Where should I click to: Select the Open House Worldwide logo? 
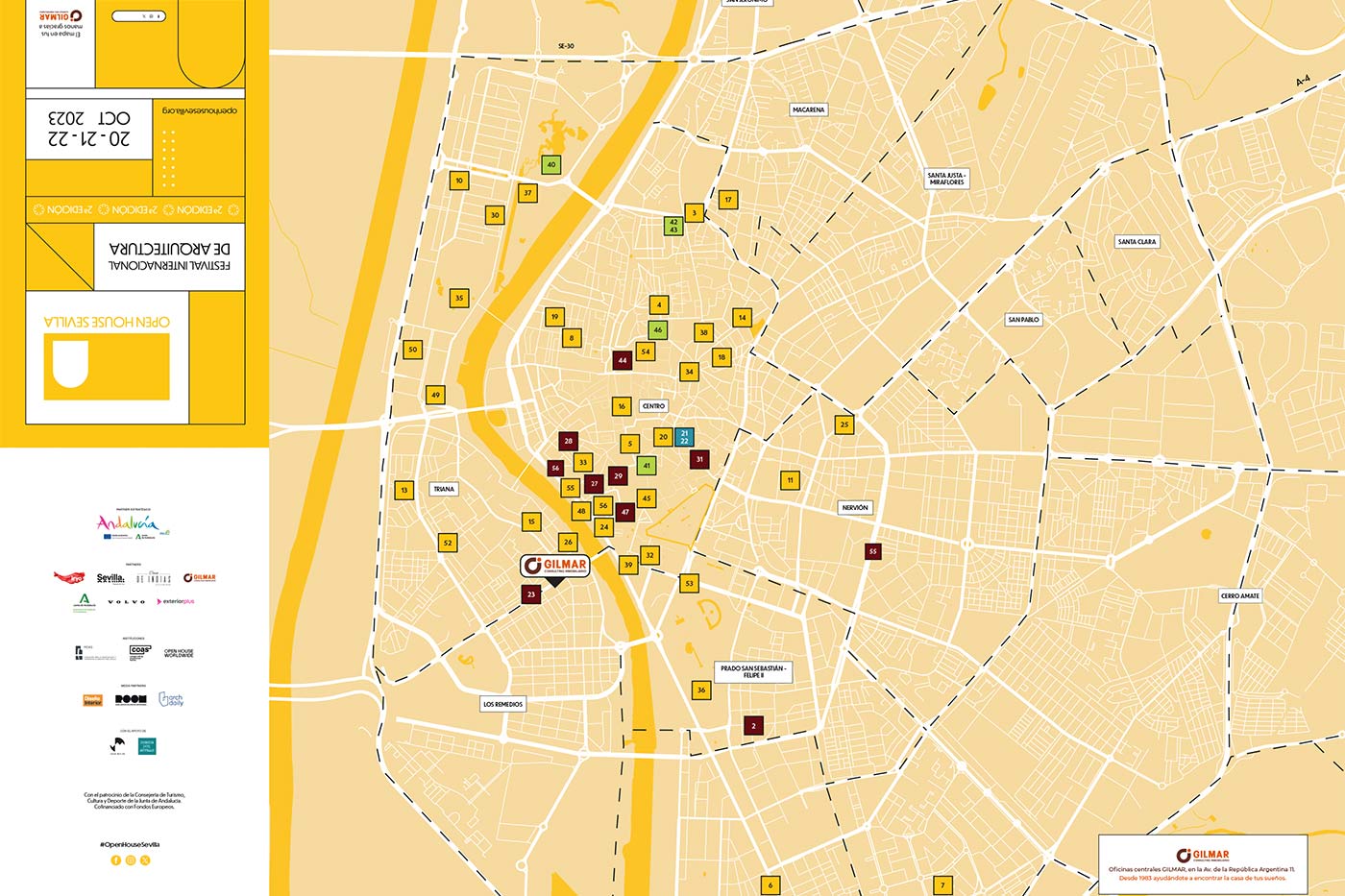pyautogui.click(x=179, y=653)
